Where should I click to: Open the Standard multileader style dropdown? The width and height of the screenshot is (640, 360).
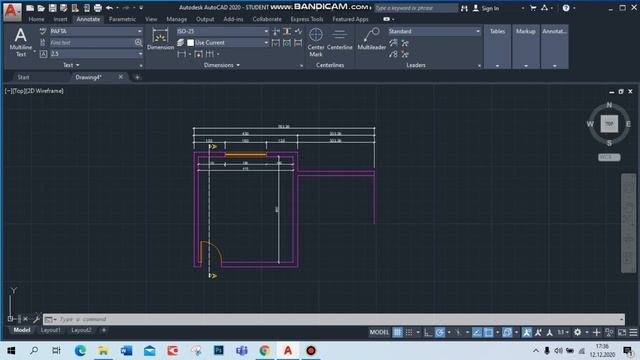pyautogui.click(x=434, y=31)
